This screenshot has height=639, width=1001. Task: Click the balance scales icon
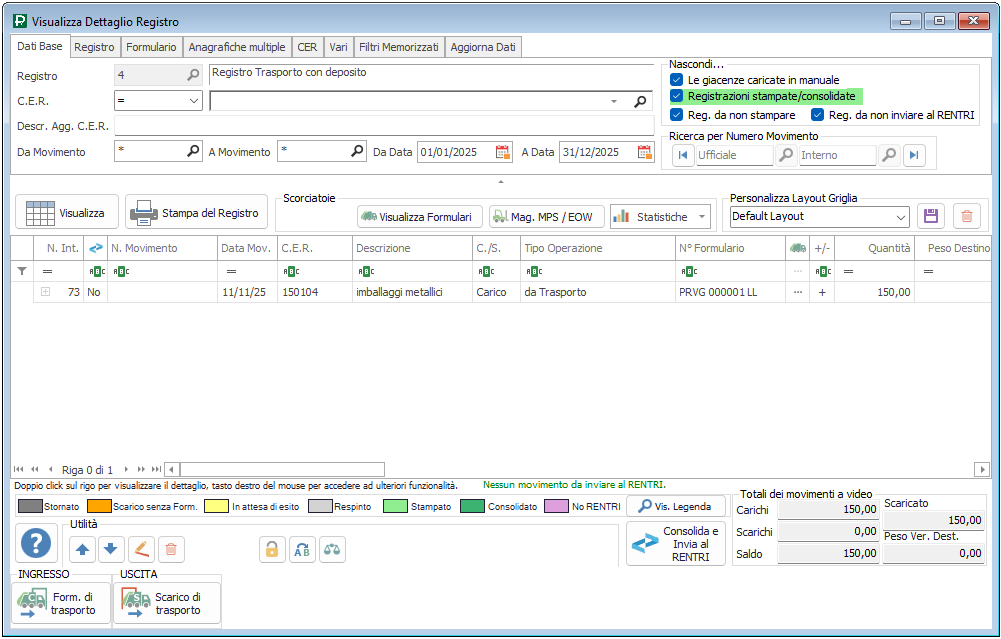(x=332, y=548)
